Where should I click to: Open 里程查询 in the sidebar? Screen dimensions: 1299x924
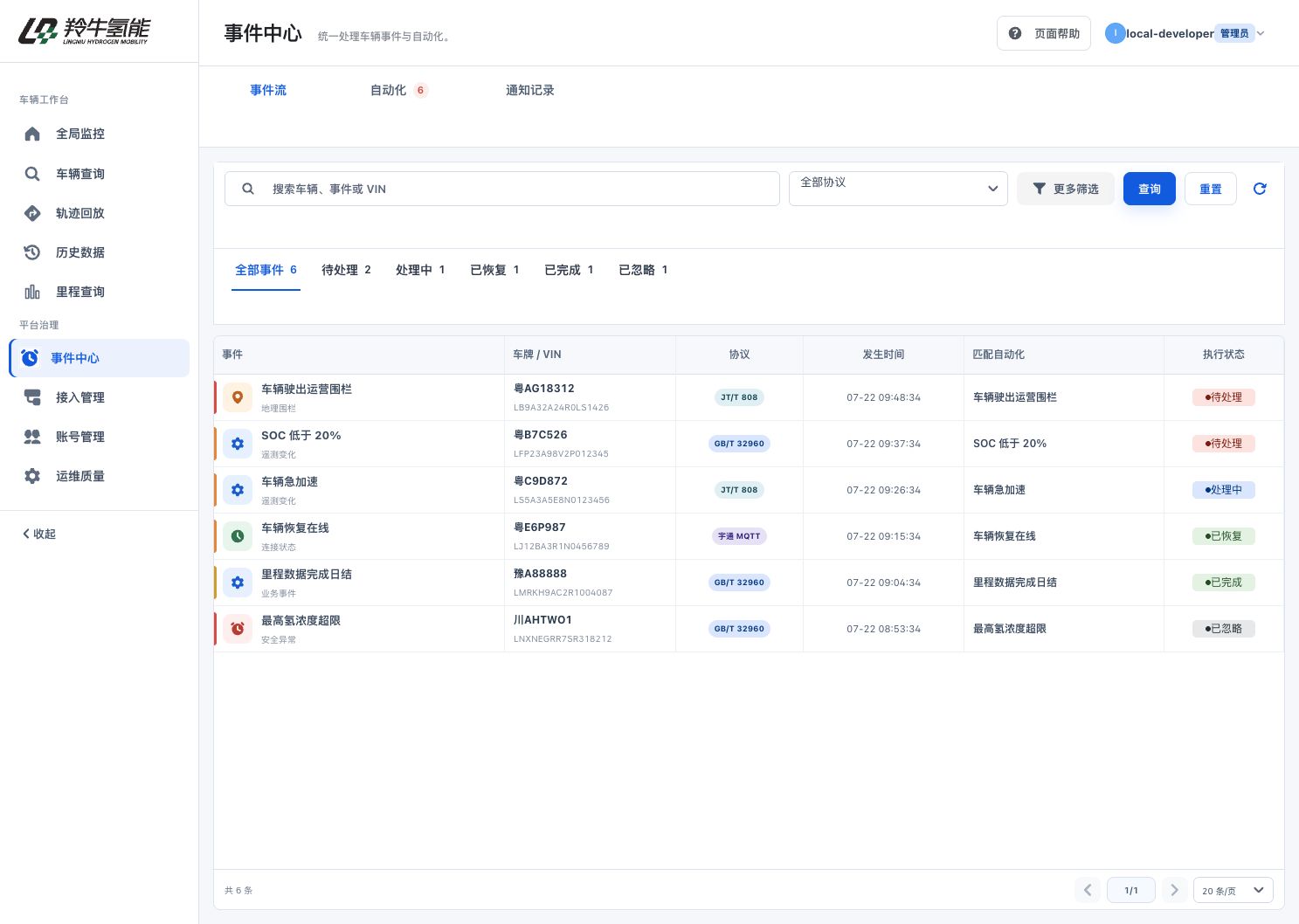tap(99, 292)
